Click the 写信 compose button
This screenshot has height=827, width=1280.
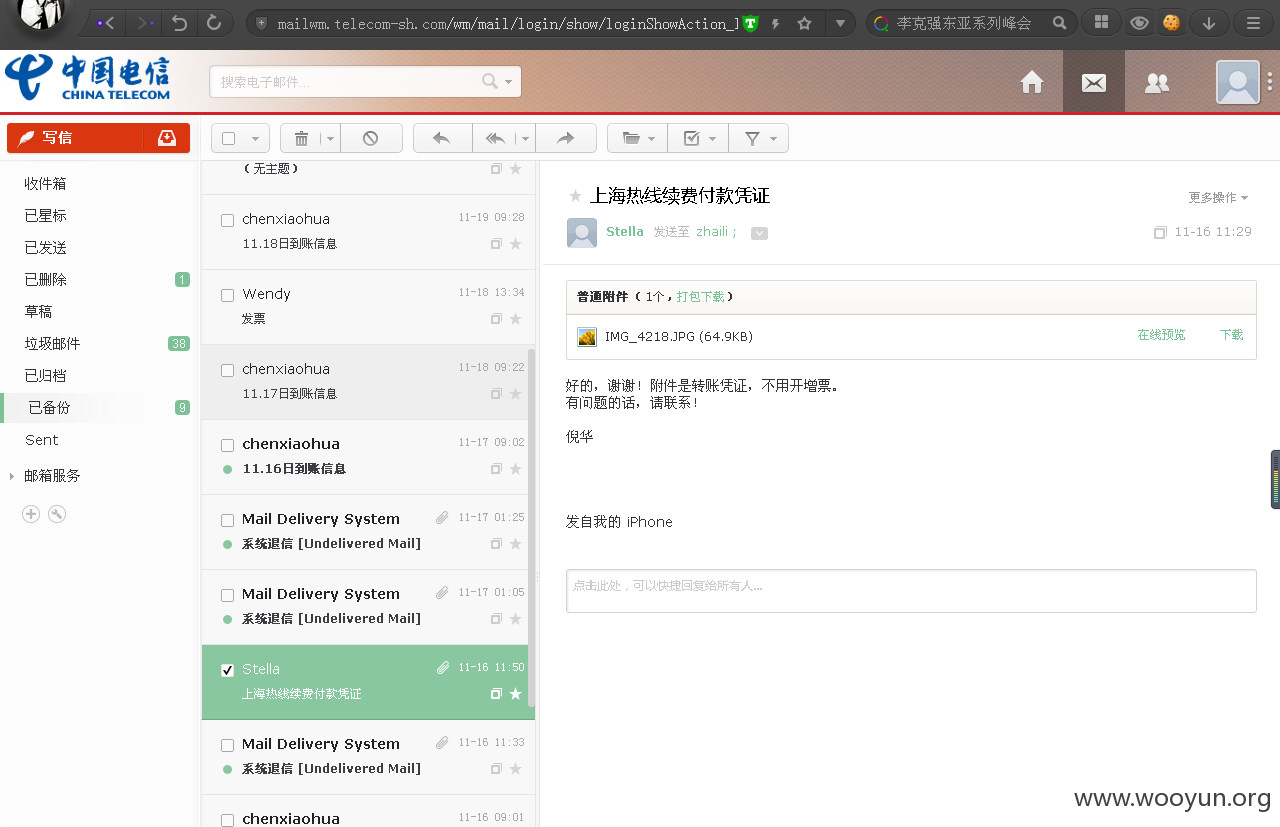(x=75, y=138)
